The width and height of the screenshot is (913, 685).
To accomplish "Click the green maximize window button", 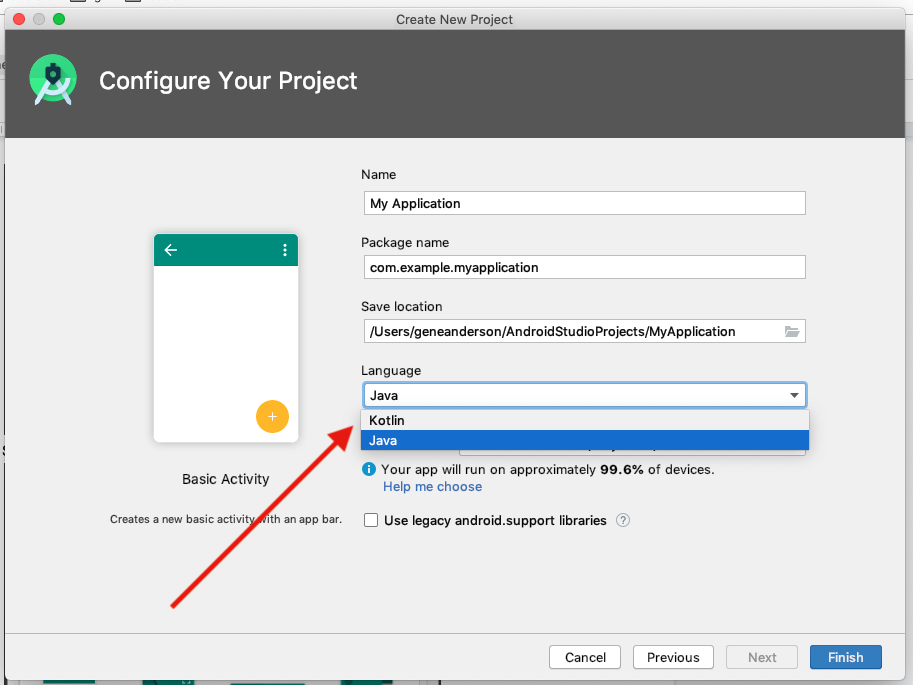I will coord(59,19).
